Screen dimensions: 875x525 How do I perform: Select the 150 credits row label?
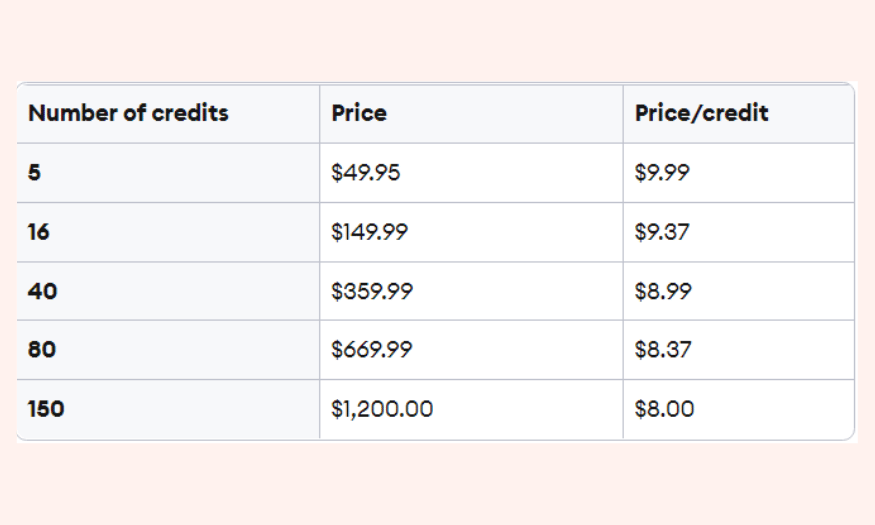[x=46, y=409]
